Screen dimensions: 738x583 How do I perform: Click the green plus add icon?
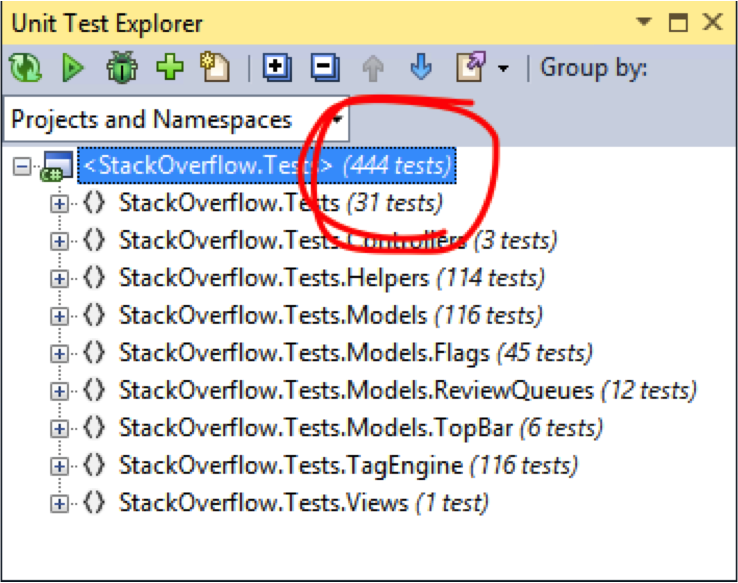click(169, 67)
